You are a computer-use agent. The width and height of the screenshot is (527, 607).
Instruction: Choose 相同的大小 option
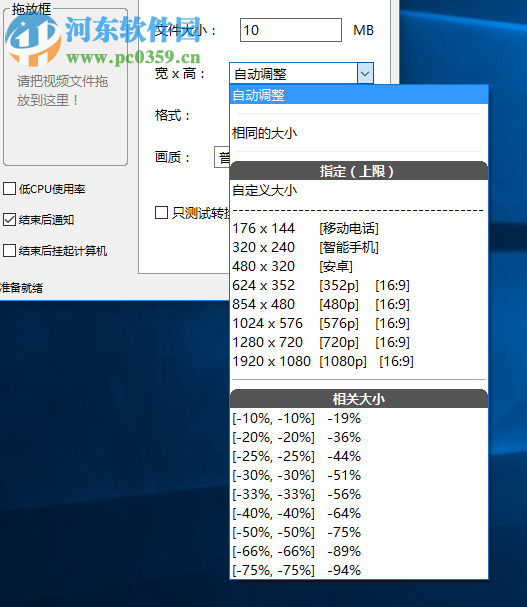pyautogui.click(x=359, y=133)
